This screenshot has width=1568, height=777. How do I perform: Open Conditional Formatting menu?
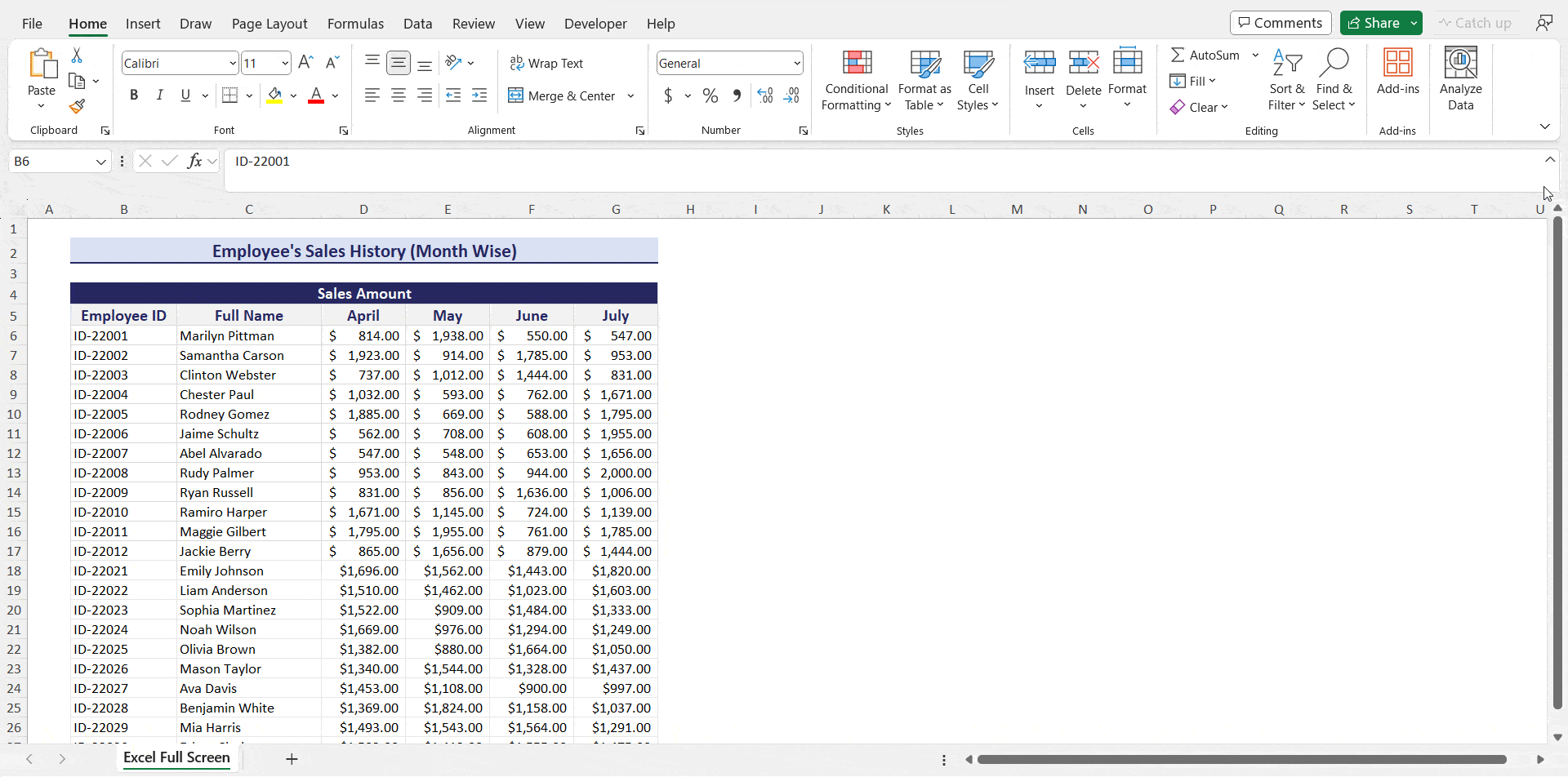pos(856,80)
